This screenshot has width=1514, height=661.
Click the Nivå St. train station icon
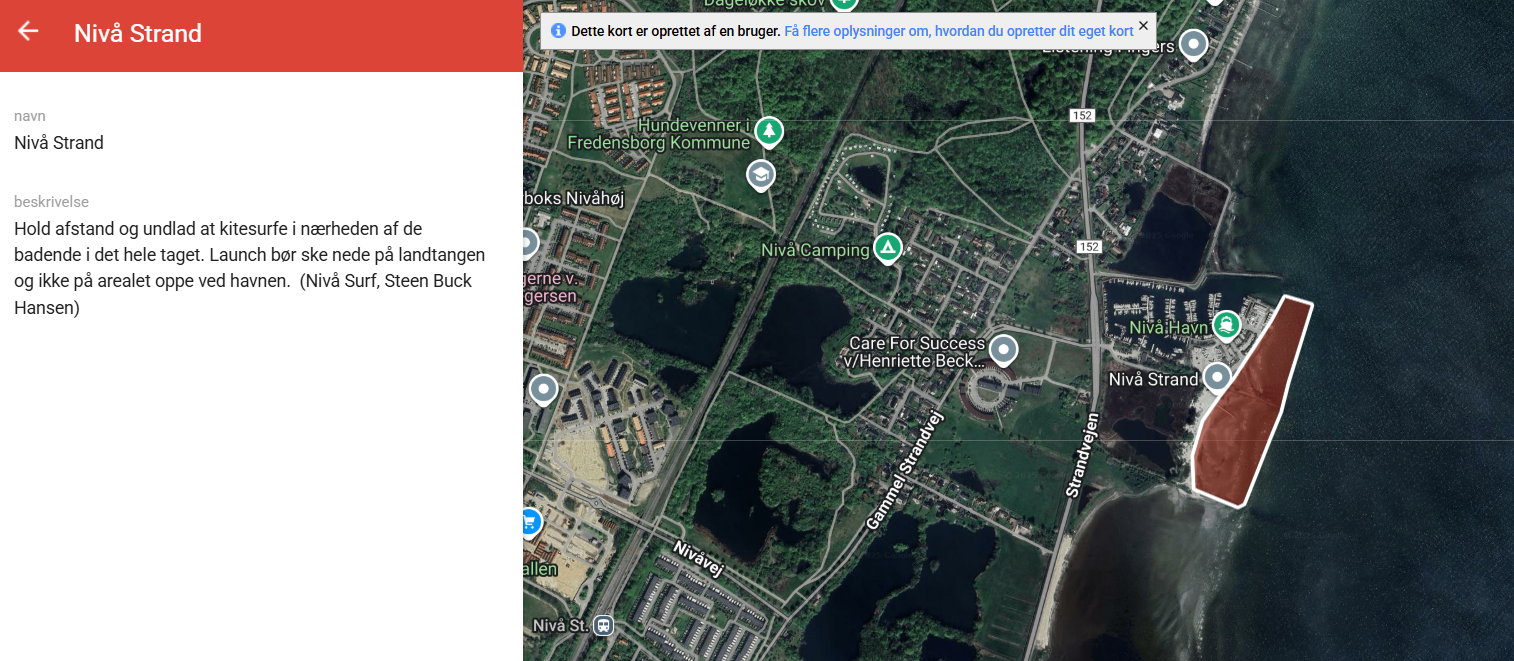pos(603,625)
